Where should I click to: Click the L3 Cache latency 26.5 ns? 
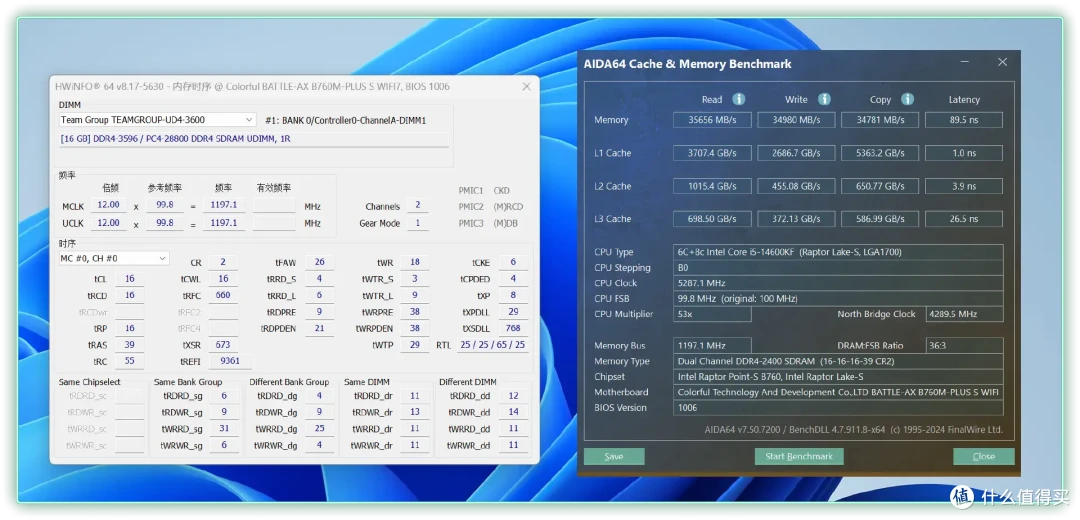[x=964, y=219]
